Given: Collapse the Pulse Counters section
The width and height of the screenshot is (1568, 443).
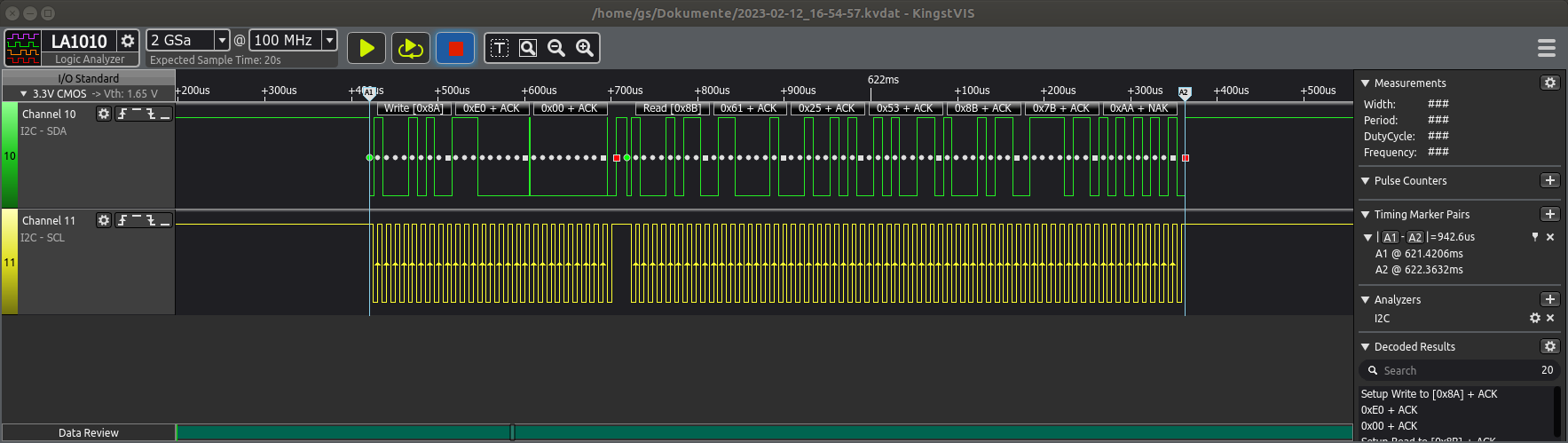Looking at the screenshot, I should (x=1366, y=180).
